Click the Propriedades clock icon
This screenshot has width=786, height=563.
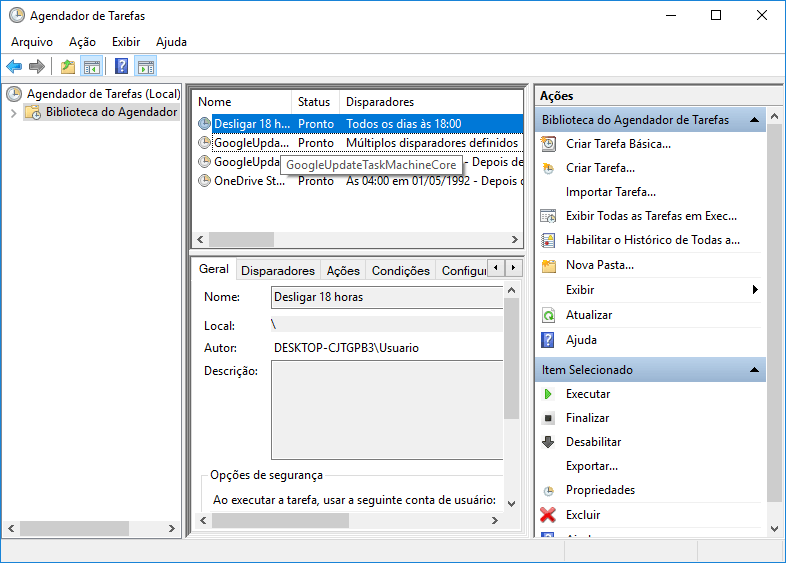pos(549,490)
